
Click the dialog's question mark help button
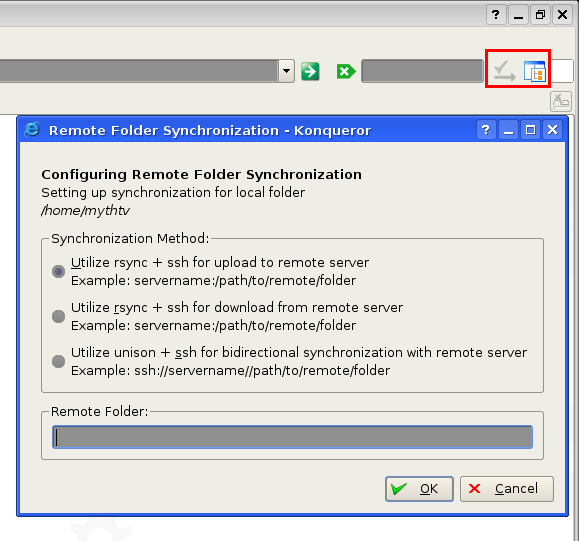click(486, 130)
